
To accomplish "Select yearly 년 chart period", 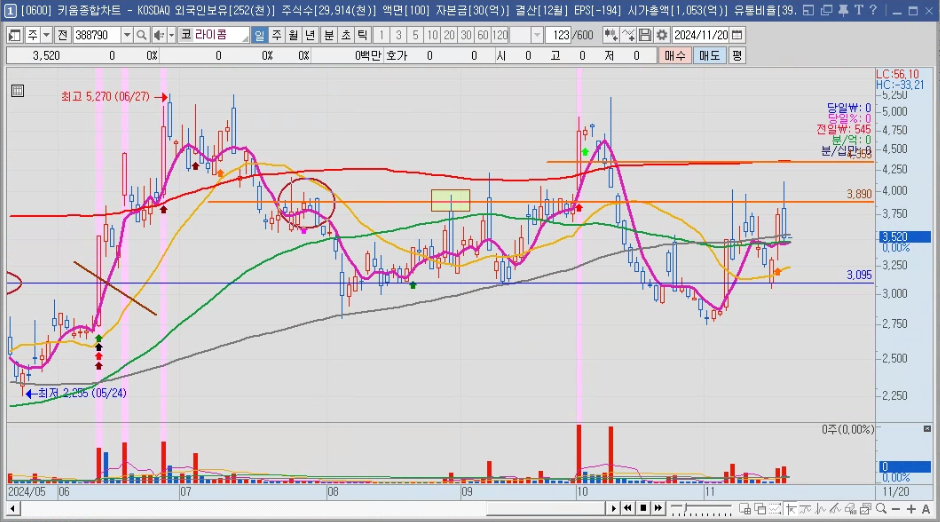I will pyautogui.click(x=310, y=35).
